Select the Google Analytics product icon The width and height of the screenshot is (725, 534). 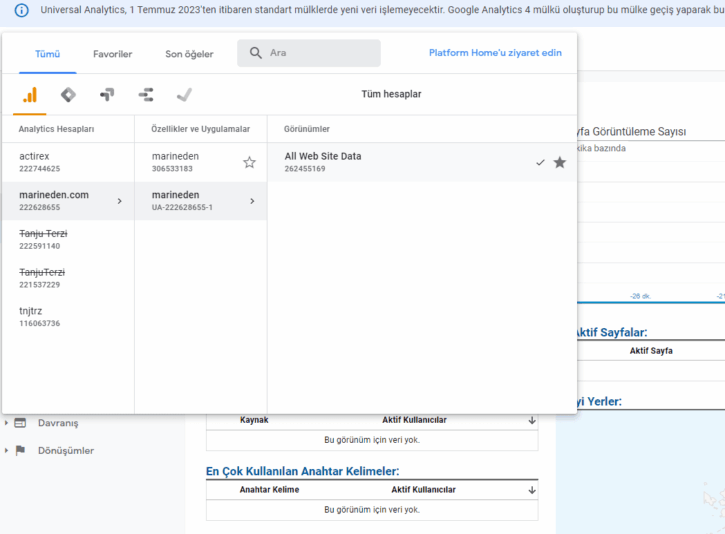(30, 95)
